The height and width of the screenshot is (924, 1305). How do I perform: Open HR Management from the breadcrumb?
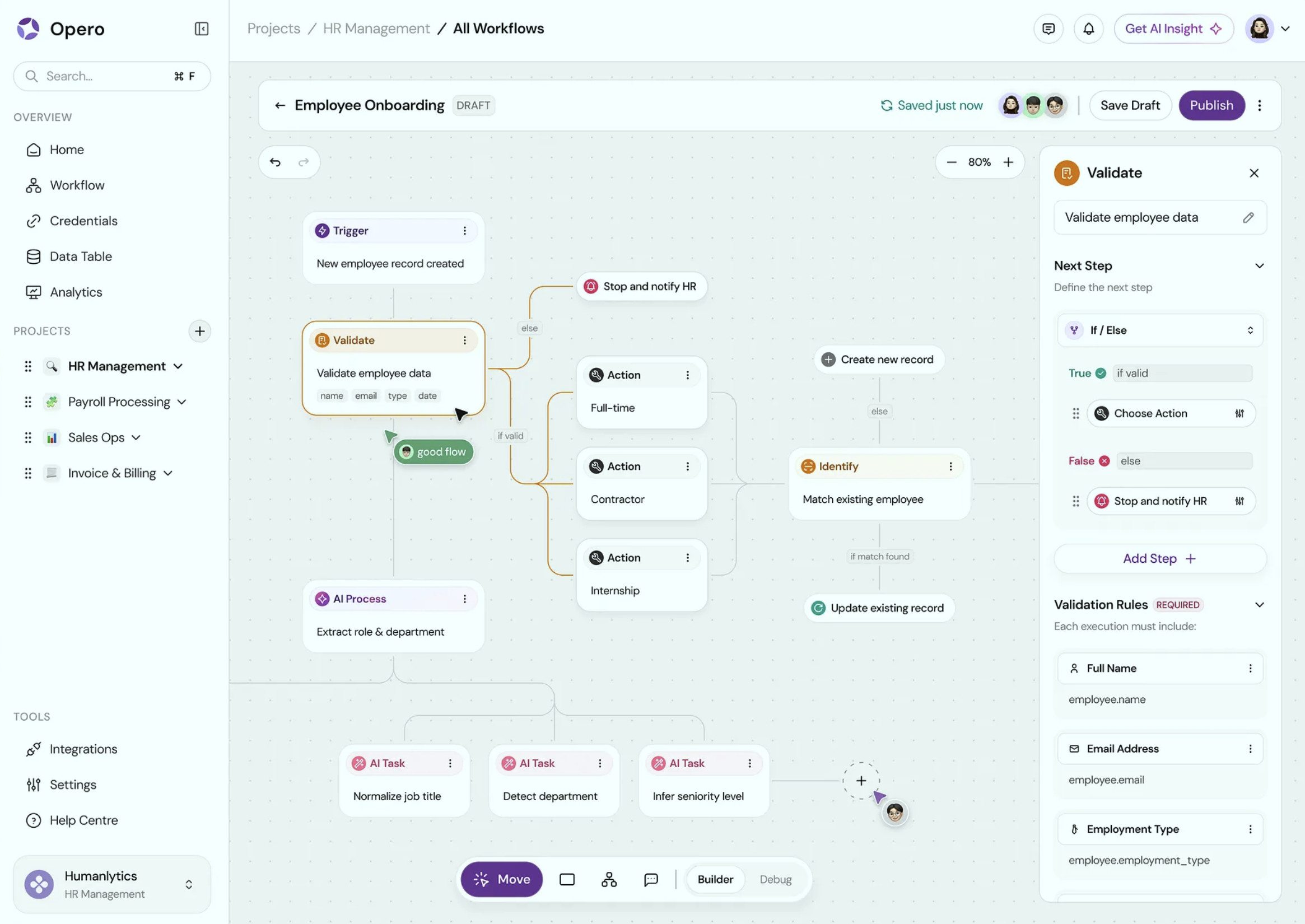click(x=376, y=28)
